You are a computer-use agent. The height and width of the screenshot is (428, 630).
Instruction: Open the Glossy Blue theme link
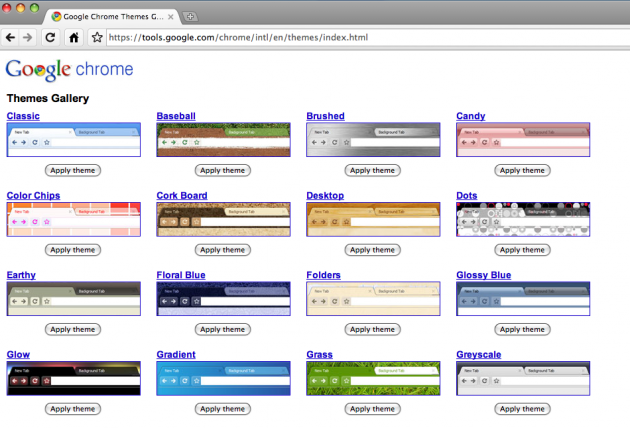484,275
